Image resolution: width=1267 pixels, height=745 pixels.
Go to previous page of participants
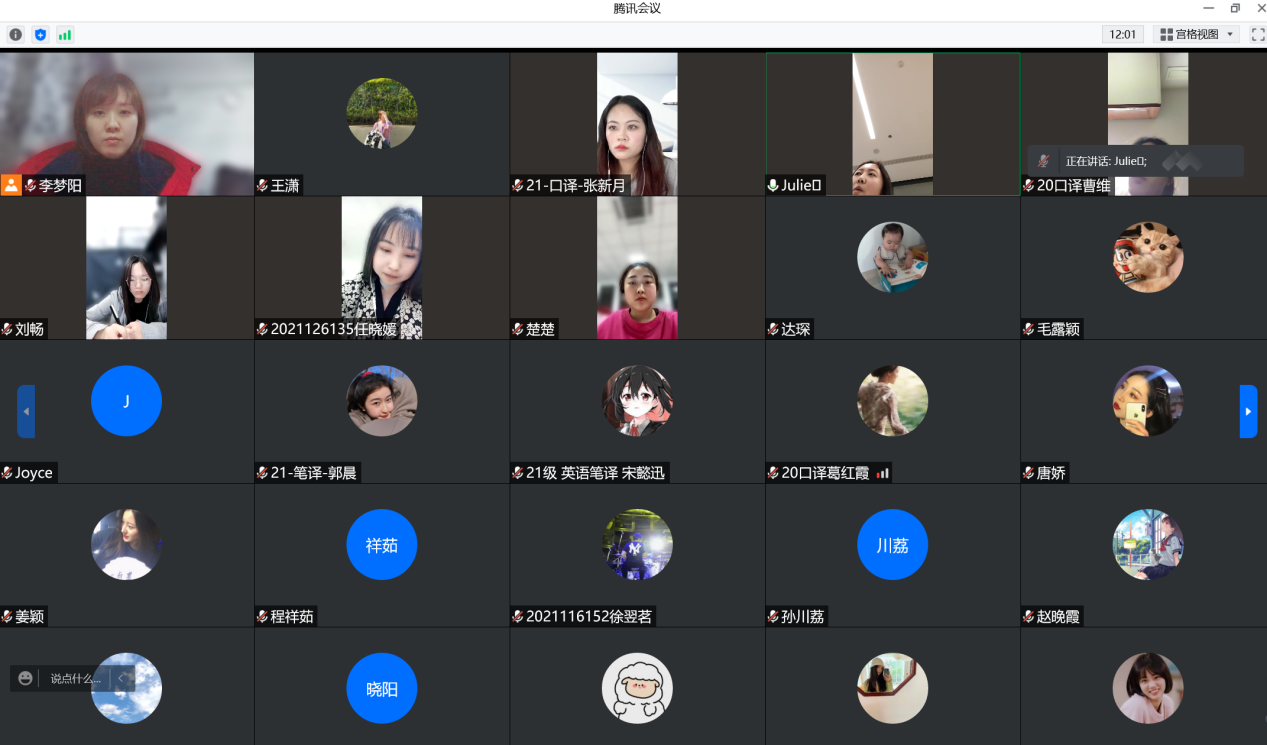click(26, 411)
